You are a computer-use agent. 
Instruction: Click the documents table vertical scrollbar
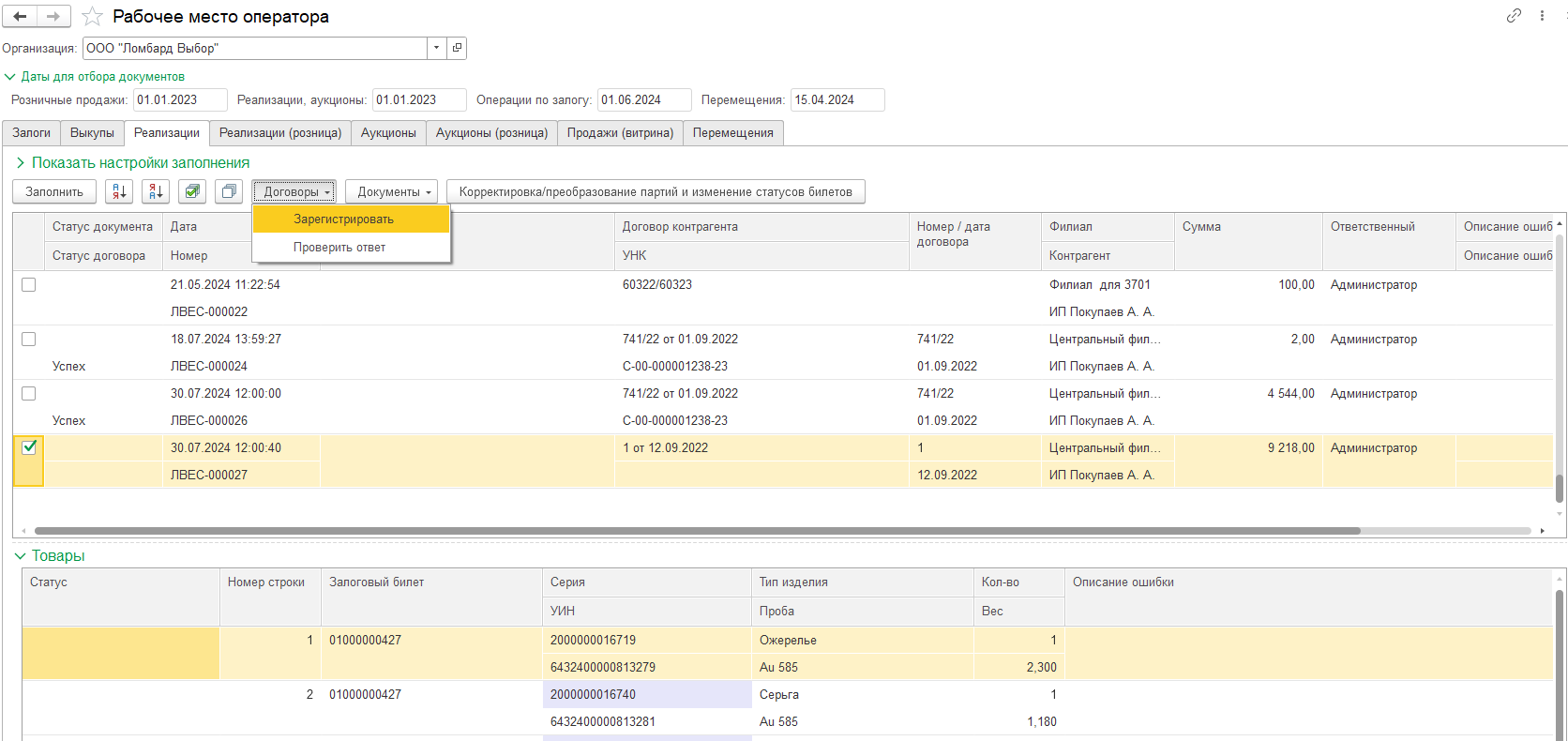click(1560, 489)
